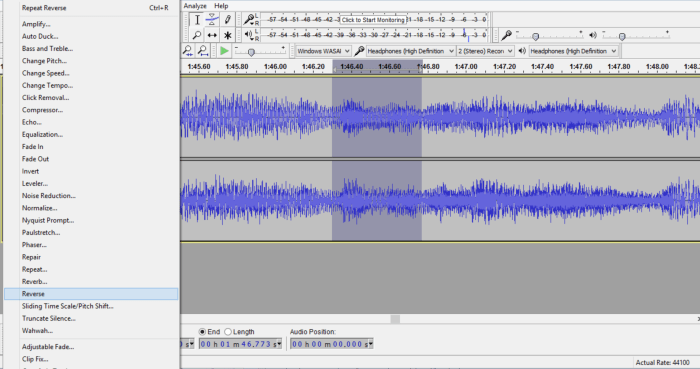700x369 pixels.
Task: Apply the Fade Out effect
Action: click(x=91, y=159)
